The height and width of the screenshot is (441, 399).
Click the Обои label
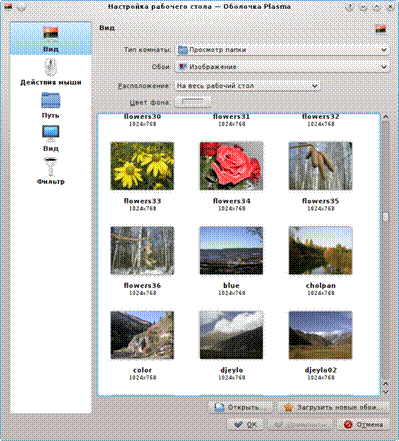(161, 67)
